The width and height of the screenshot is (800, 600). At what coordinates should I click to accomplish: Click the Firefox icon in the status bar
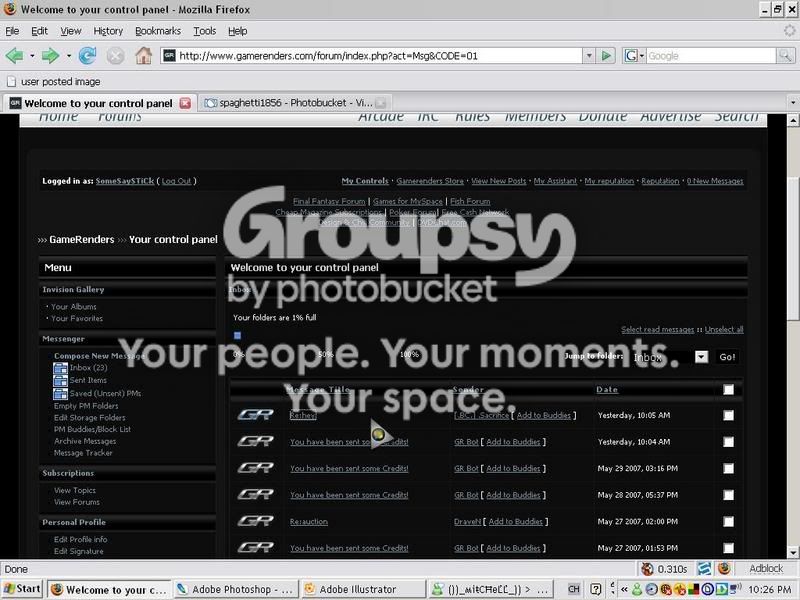[x=724, y=568]
